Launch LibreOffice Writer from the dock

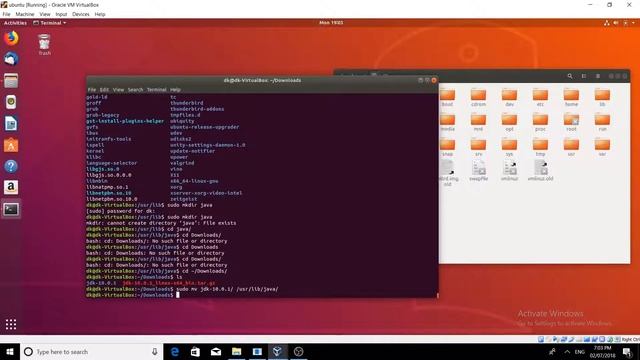tap(11, 124)
